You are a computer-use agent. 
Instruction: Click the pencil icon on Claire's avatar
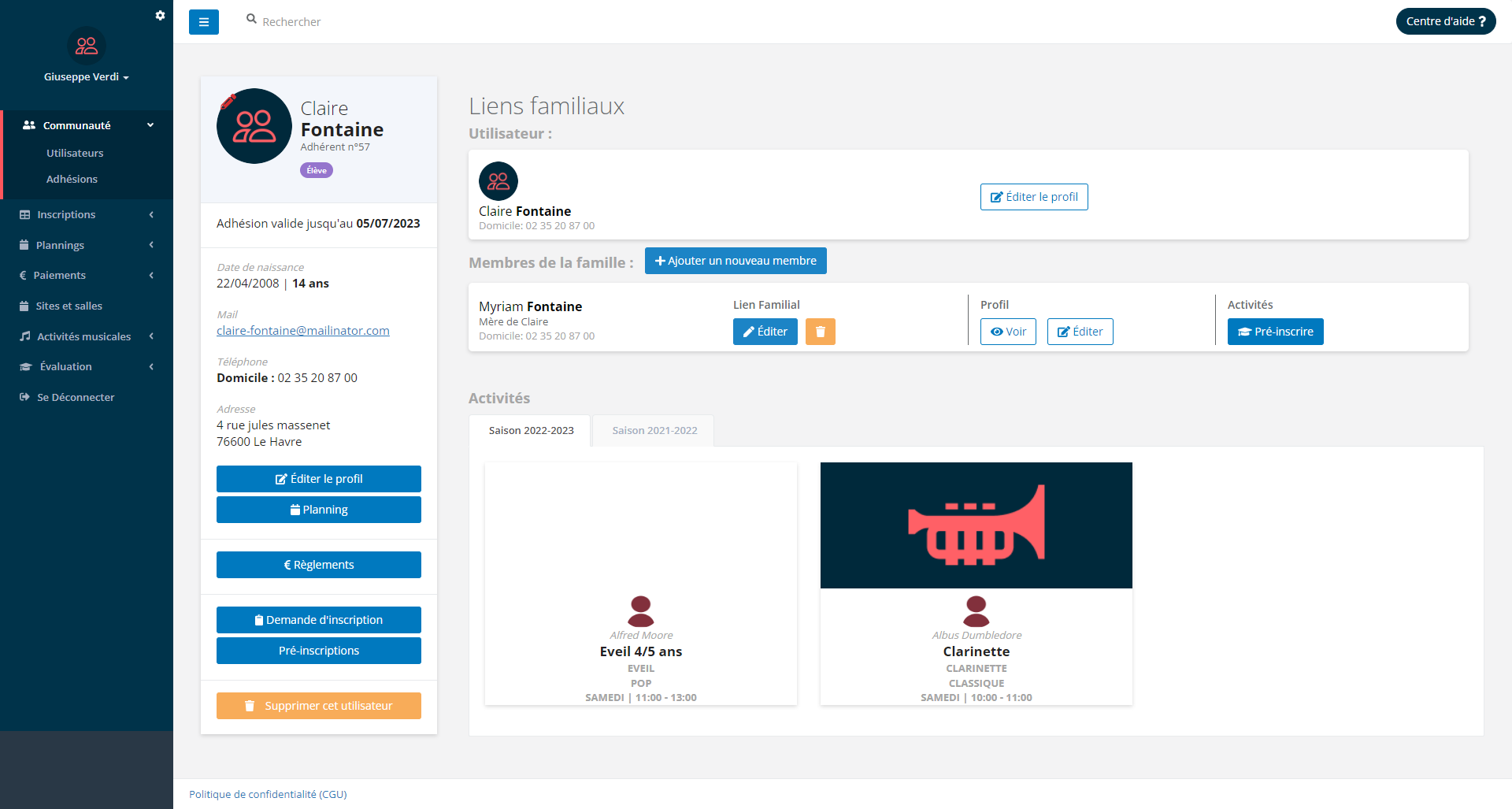229,99
